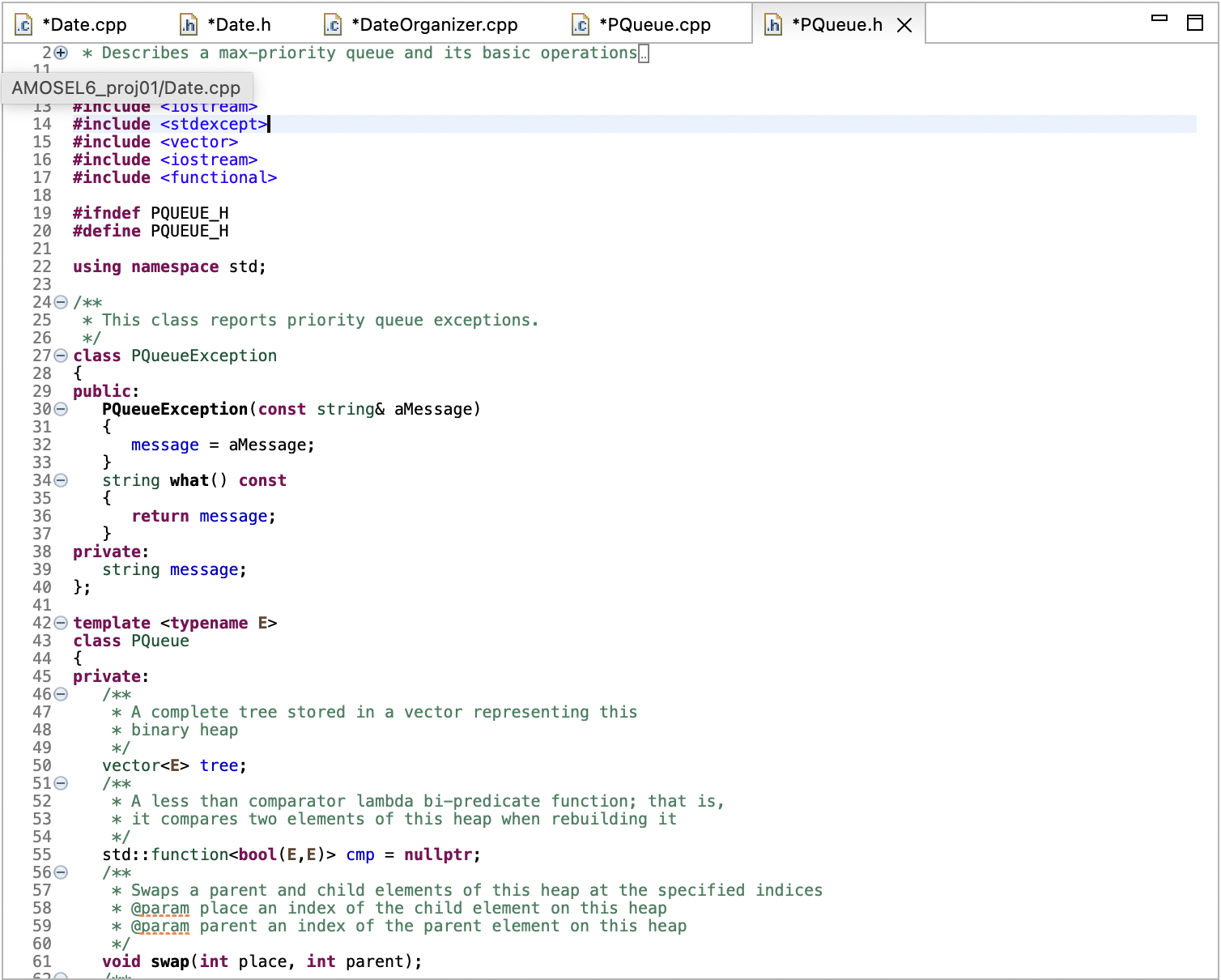Click 'using namespace std;' line

click(169, 266)
